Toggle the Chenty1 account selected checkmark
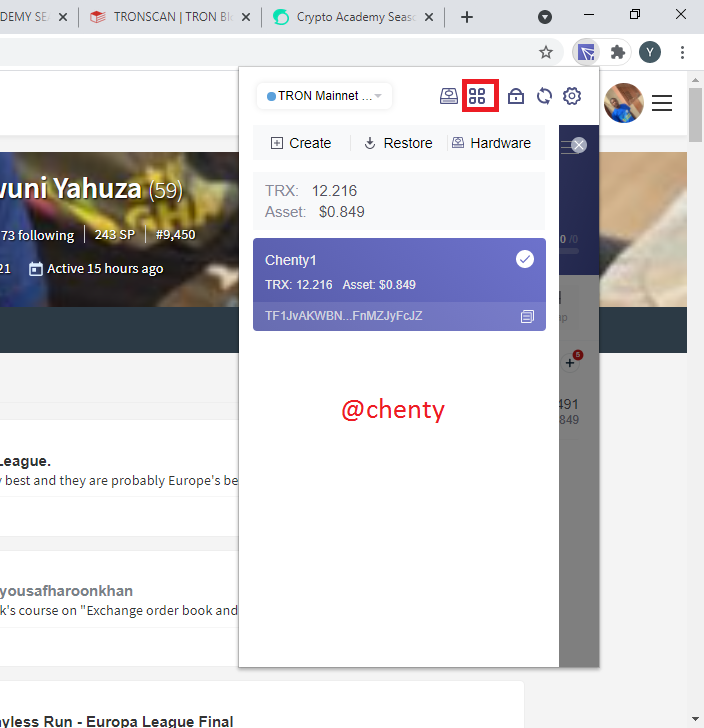Image resolution: width=704 pixels, height=728 pixels. click(x=525, y=259)
